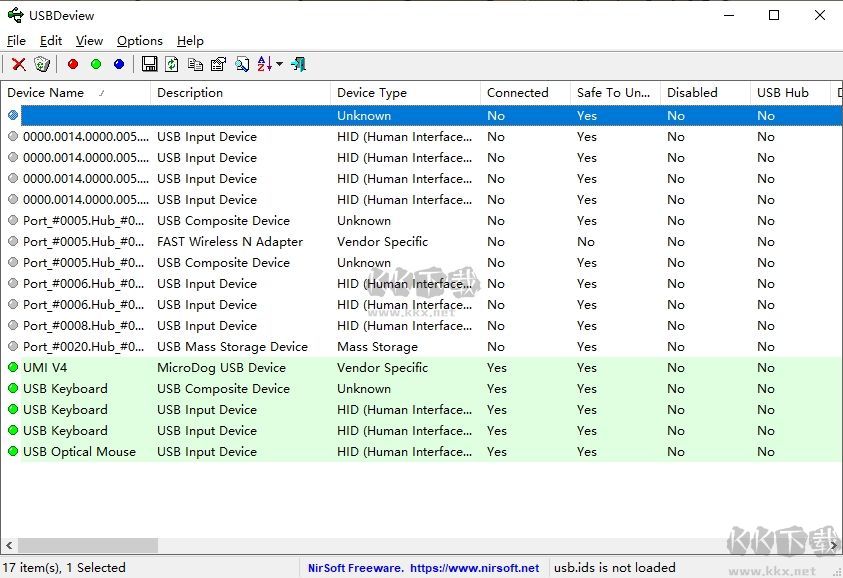Viewport: 843px width, 578px height.
Task: Click the green dot enable devices icon
Action: [x=96, y=65]
